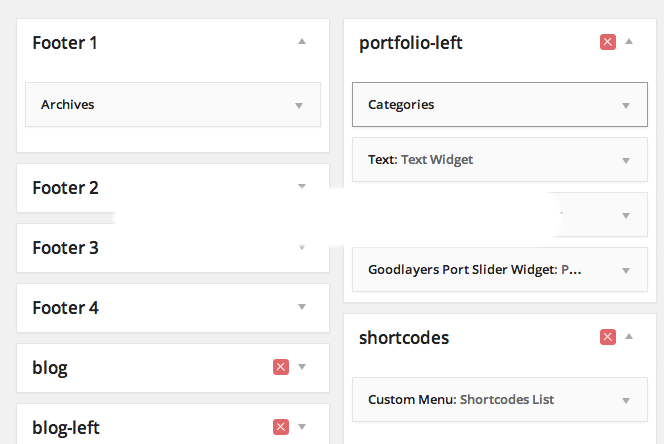The height and width of the screenshot is (444, 664).
Task: Expand the Footer 2 sidebar
Action: (301, 187)
